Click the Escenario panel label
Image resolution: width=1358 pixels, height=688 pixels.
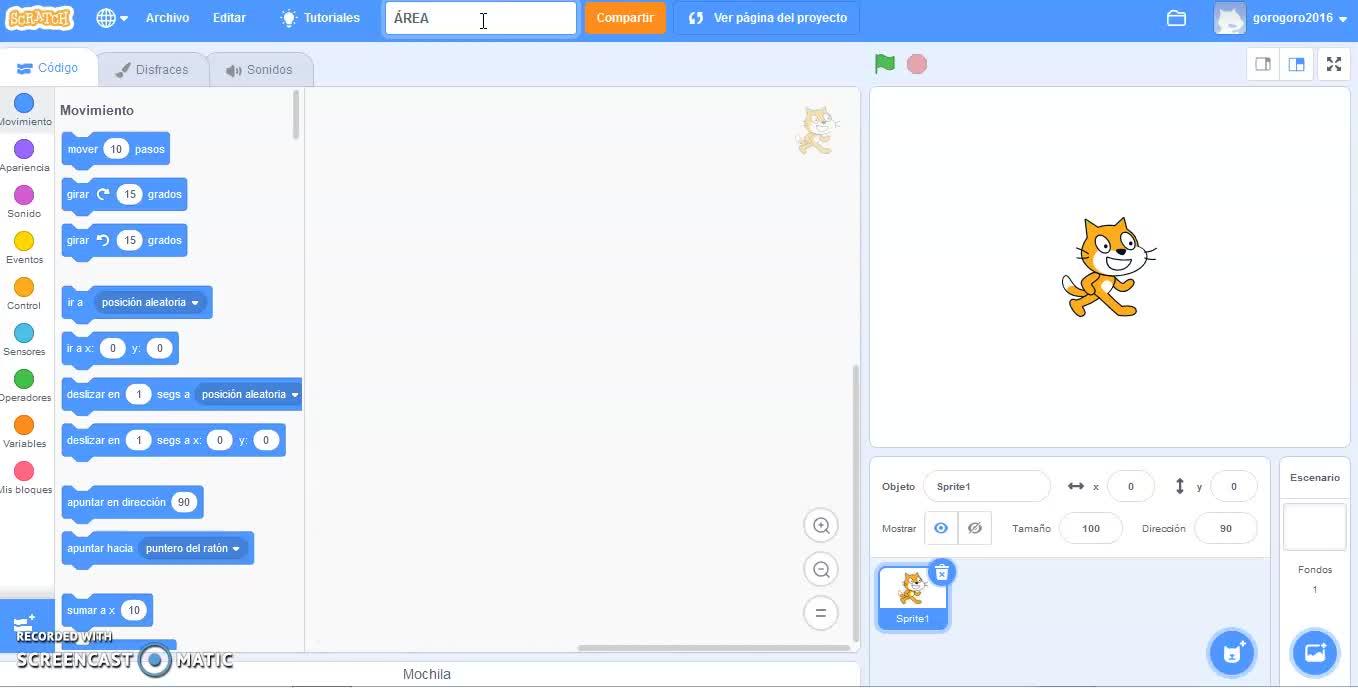(1314, 478)
